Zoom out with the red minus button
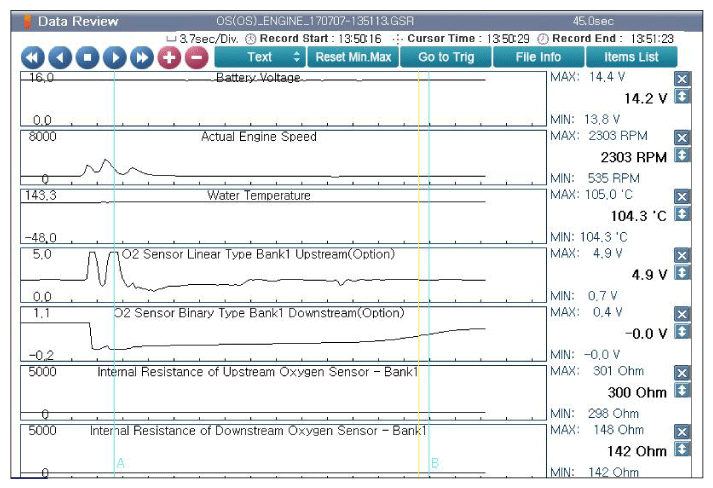The width and height of the screenshot is (713, 488). 196,58
